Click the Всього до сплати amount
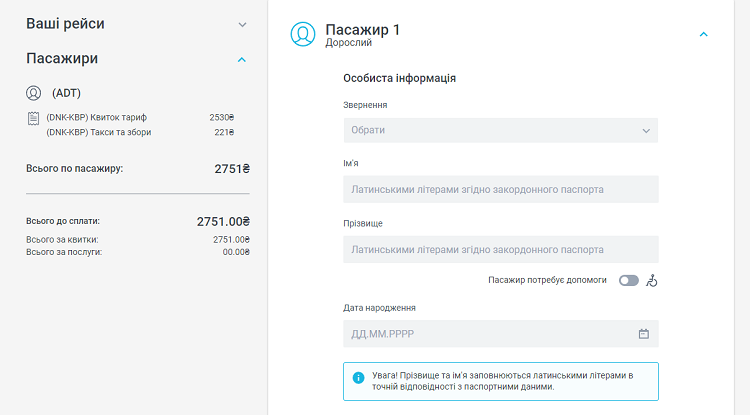Viewport: 750px width, 415px height. click(x=222, y=221)
